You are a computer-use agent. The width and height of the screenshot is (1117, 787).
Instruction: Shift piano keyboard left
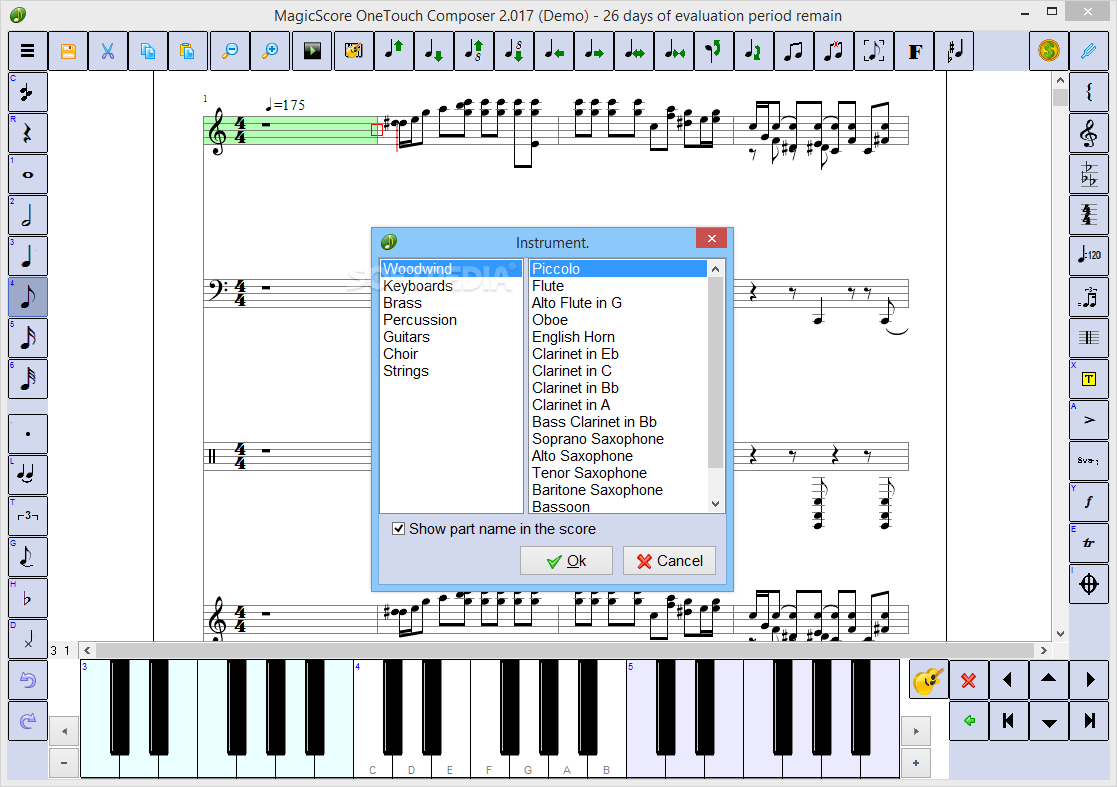[64, 731]
